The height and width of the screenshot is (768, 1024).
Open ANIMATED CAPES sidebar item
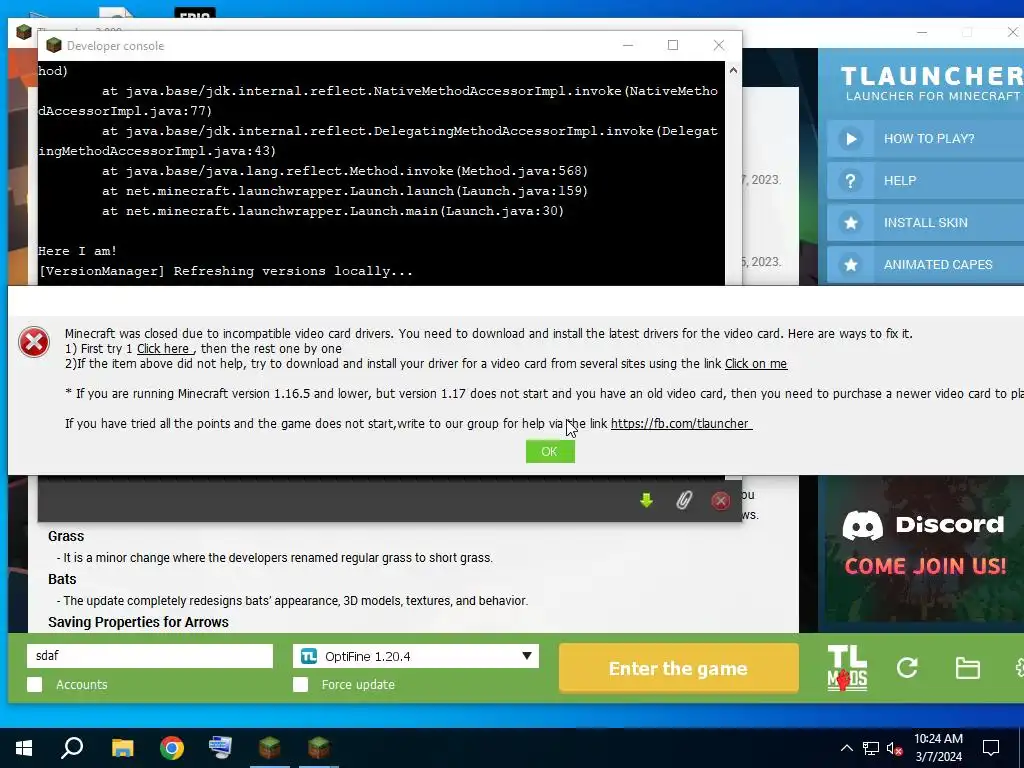click(x=925, y=264)
